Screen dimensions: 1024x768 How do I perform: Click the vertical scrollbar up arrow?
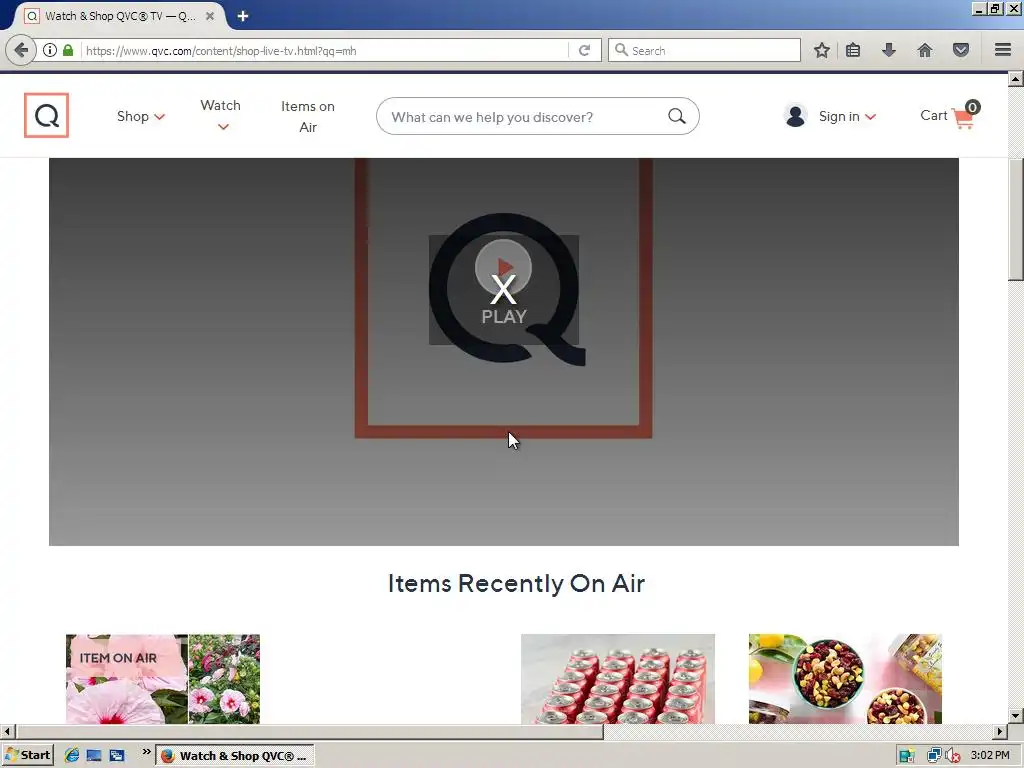(x=1016, y=80)
